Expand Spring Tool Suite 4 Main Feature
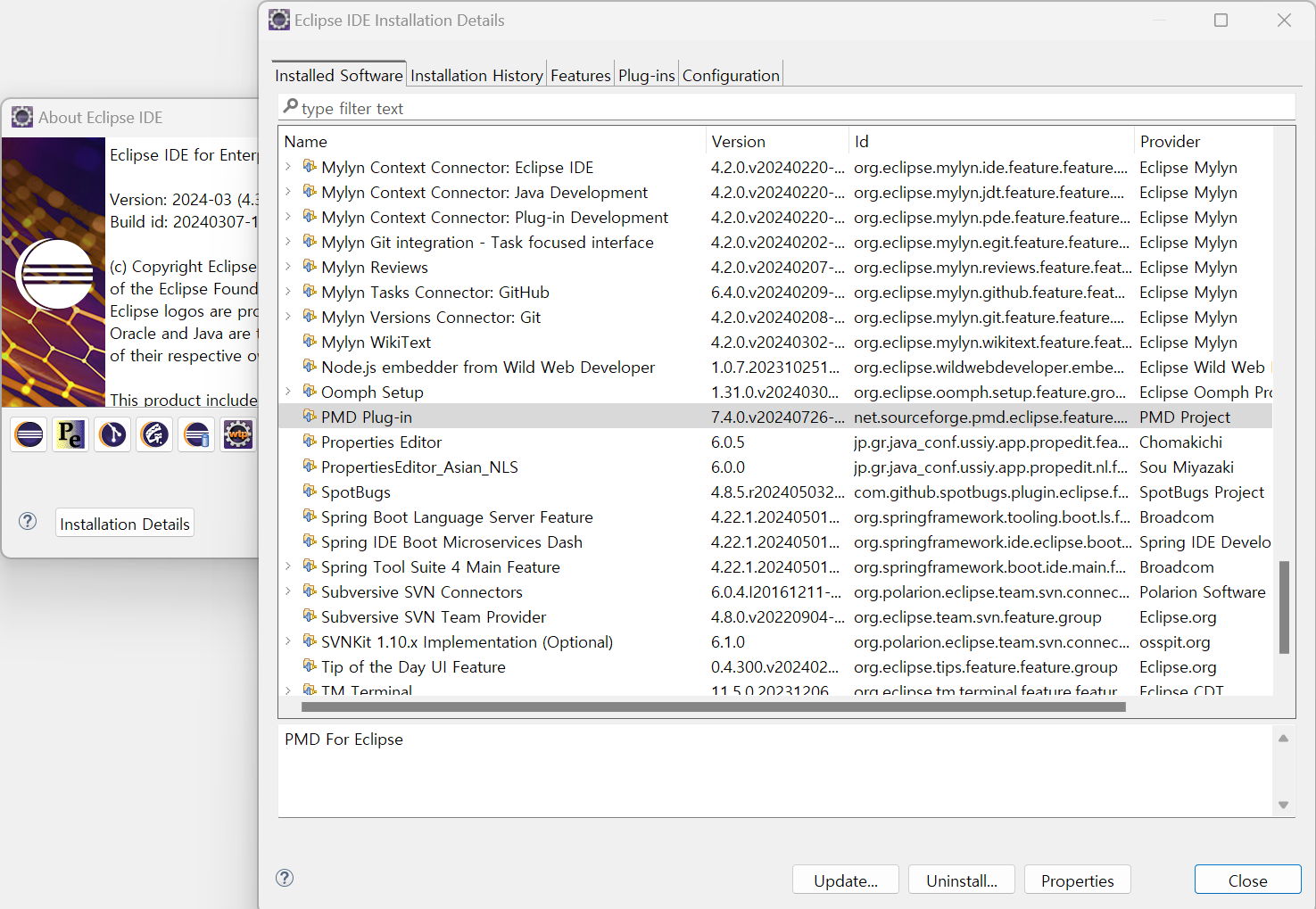The height and width of the screenshot is (909, 1316). [x=288, y=566]
